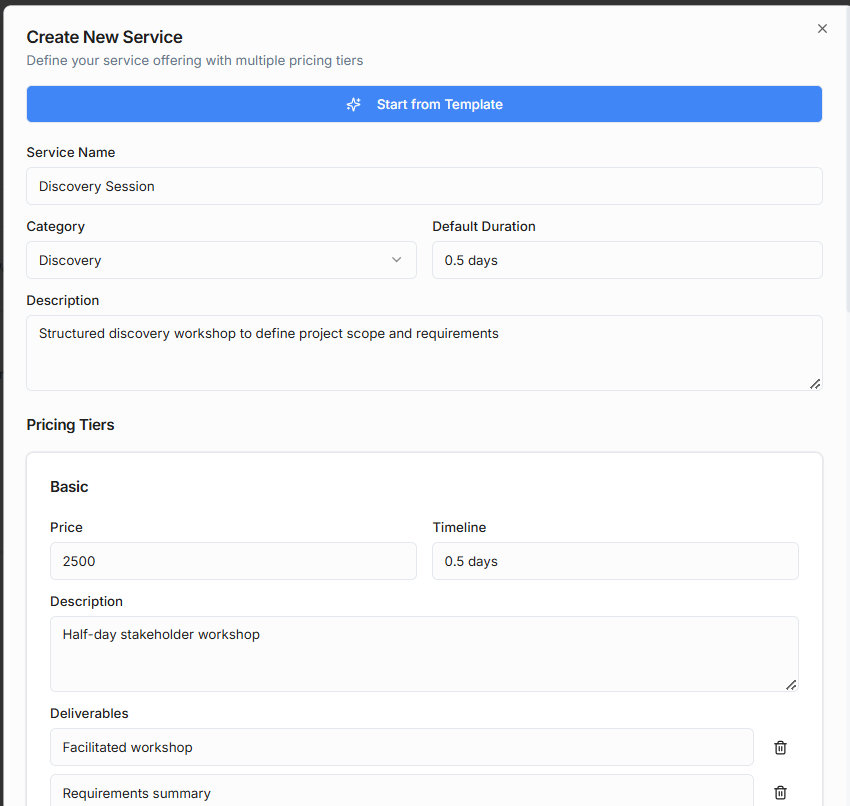
Task: Remove the Requirements summary deliverable using trash icon
Action: pos(780,792)
